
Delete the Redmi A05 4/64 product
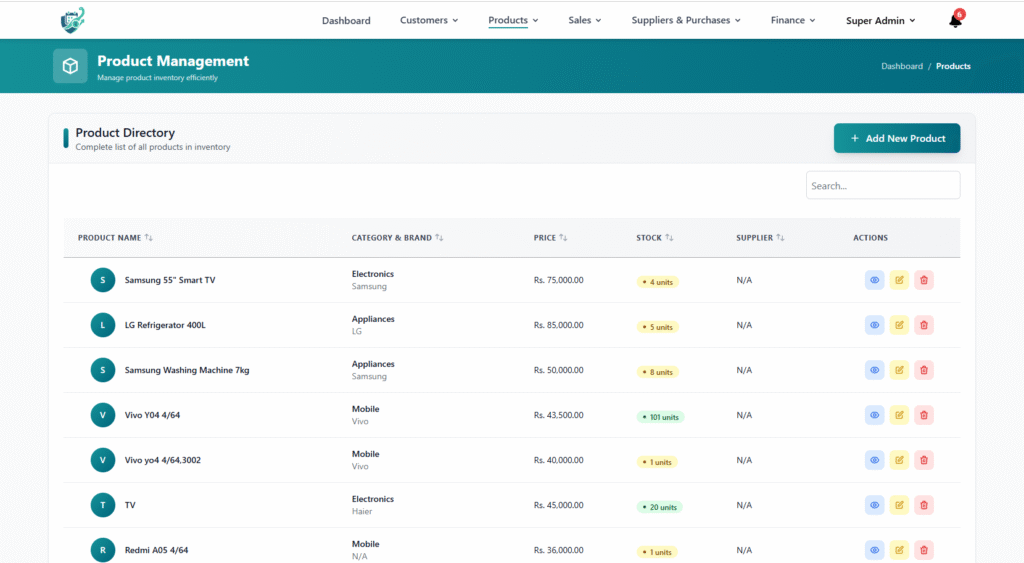[924, 550]
